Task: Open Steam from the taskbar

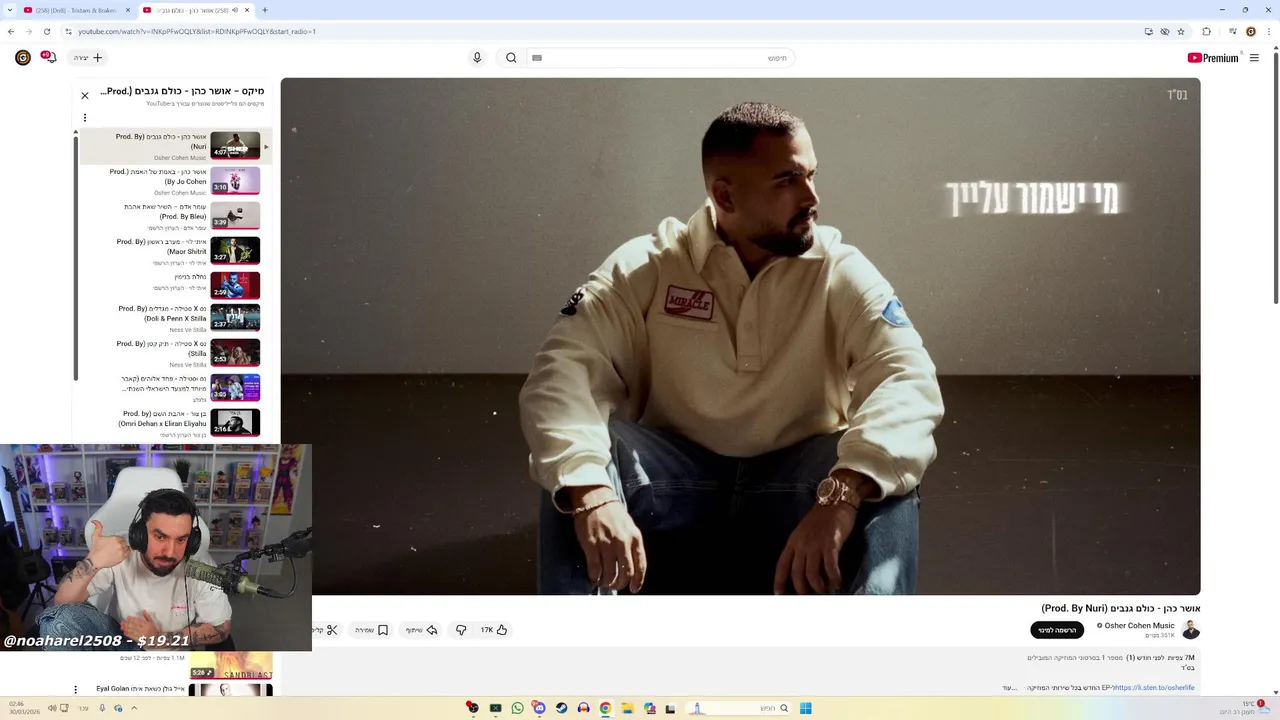Action: [561, 708]
